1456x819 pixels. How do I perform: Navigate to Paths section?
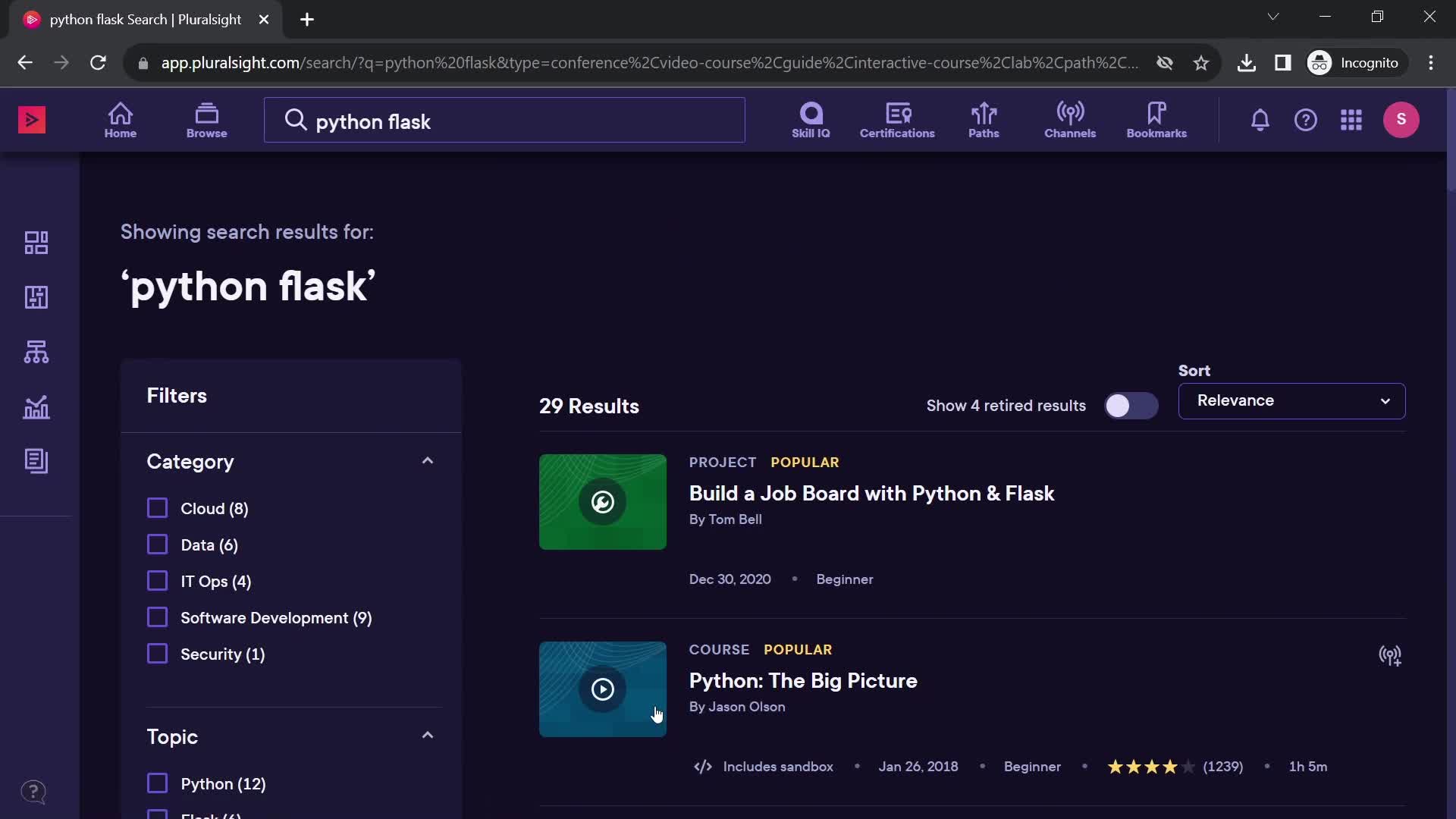pyautogui.click(x=983, y=119)
